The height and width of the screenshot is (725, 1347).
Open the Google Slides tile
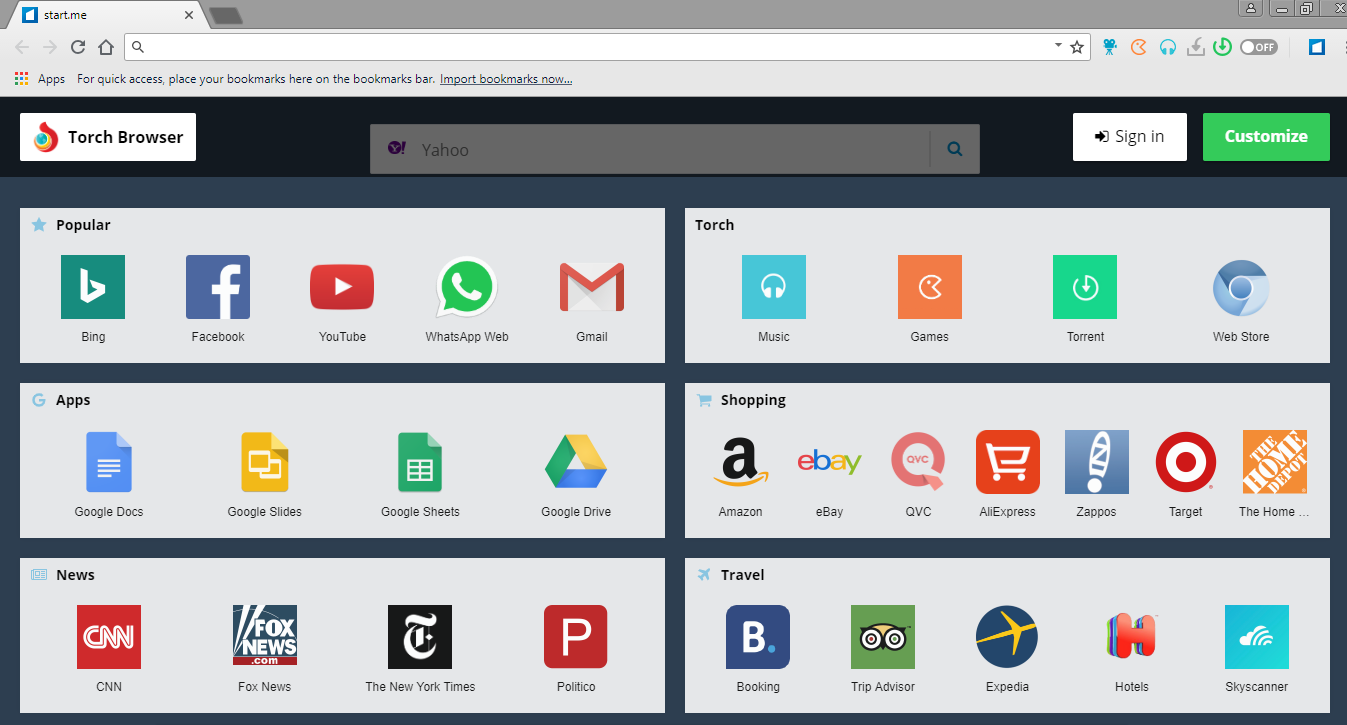coord(265,474)
